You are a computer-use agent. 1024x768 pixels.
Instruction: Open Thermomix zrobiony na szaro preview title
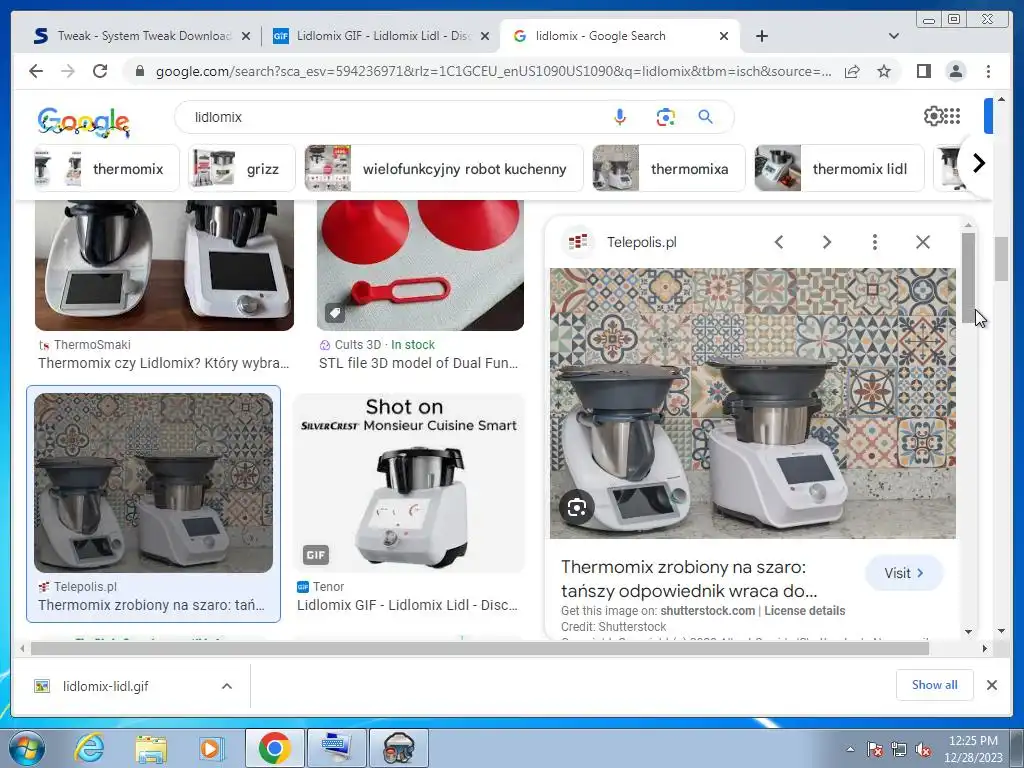tap(689, 579)
